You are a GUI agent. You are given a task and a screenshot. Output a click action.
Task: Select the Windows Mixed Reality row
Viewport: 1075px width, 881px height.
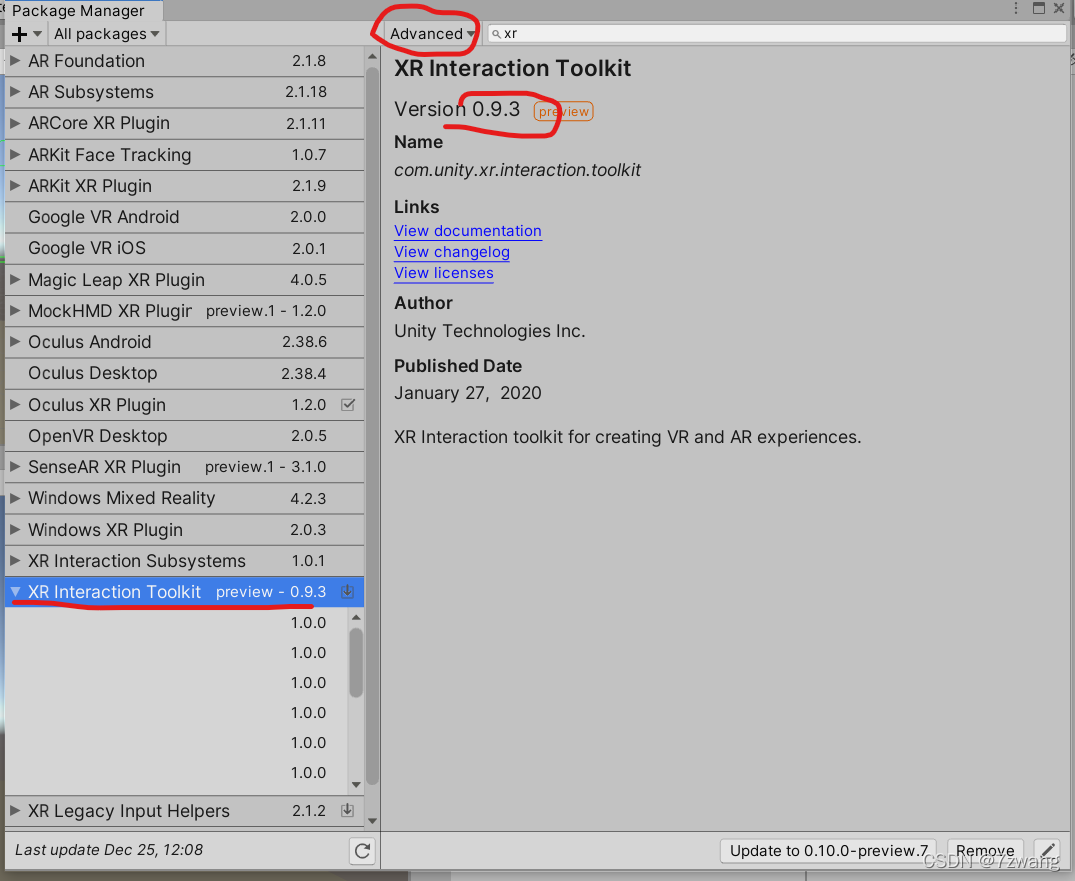tap(184, 498)
